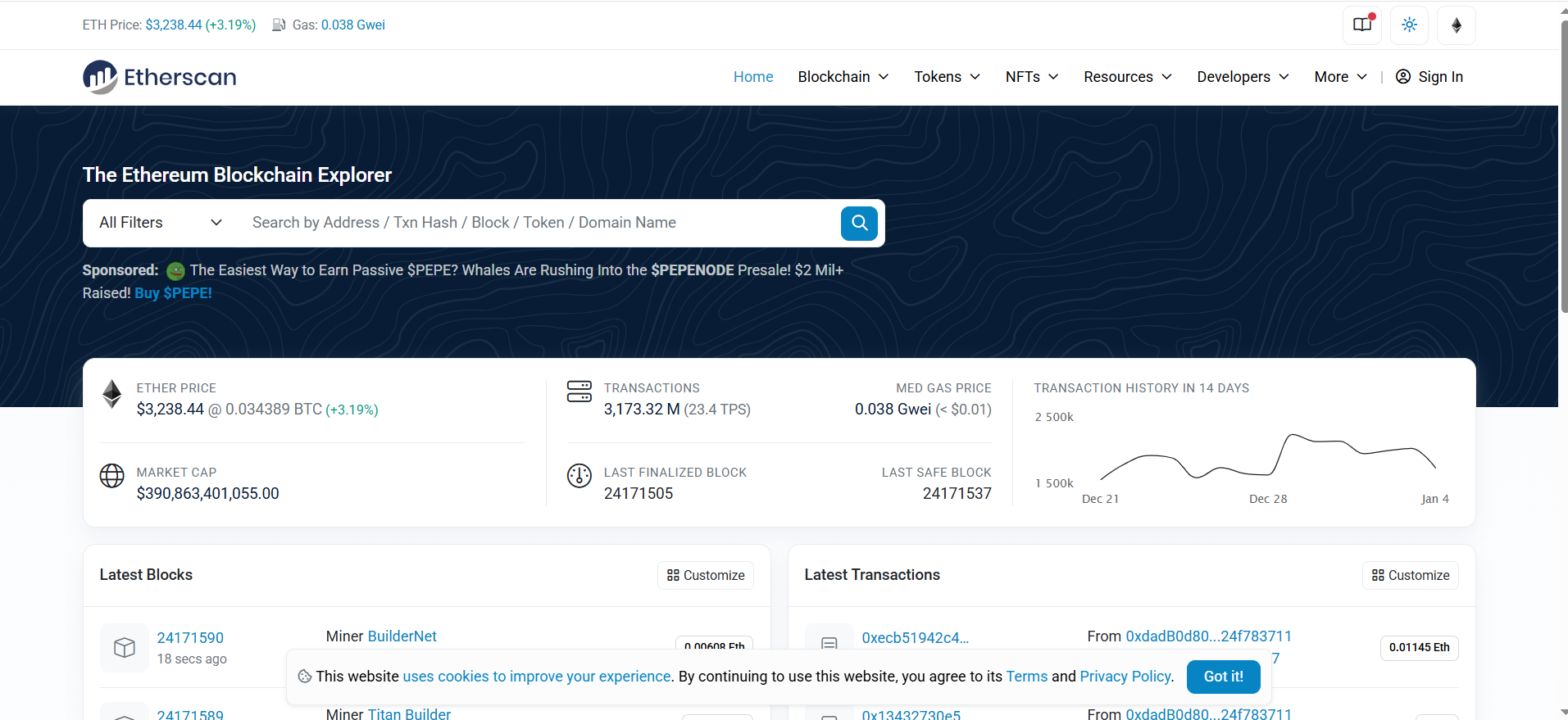Click the Sign In user icon
Image resolution: width=1568 pixels, height=720 pixels.
pos(1403,76)
